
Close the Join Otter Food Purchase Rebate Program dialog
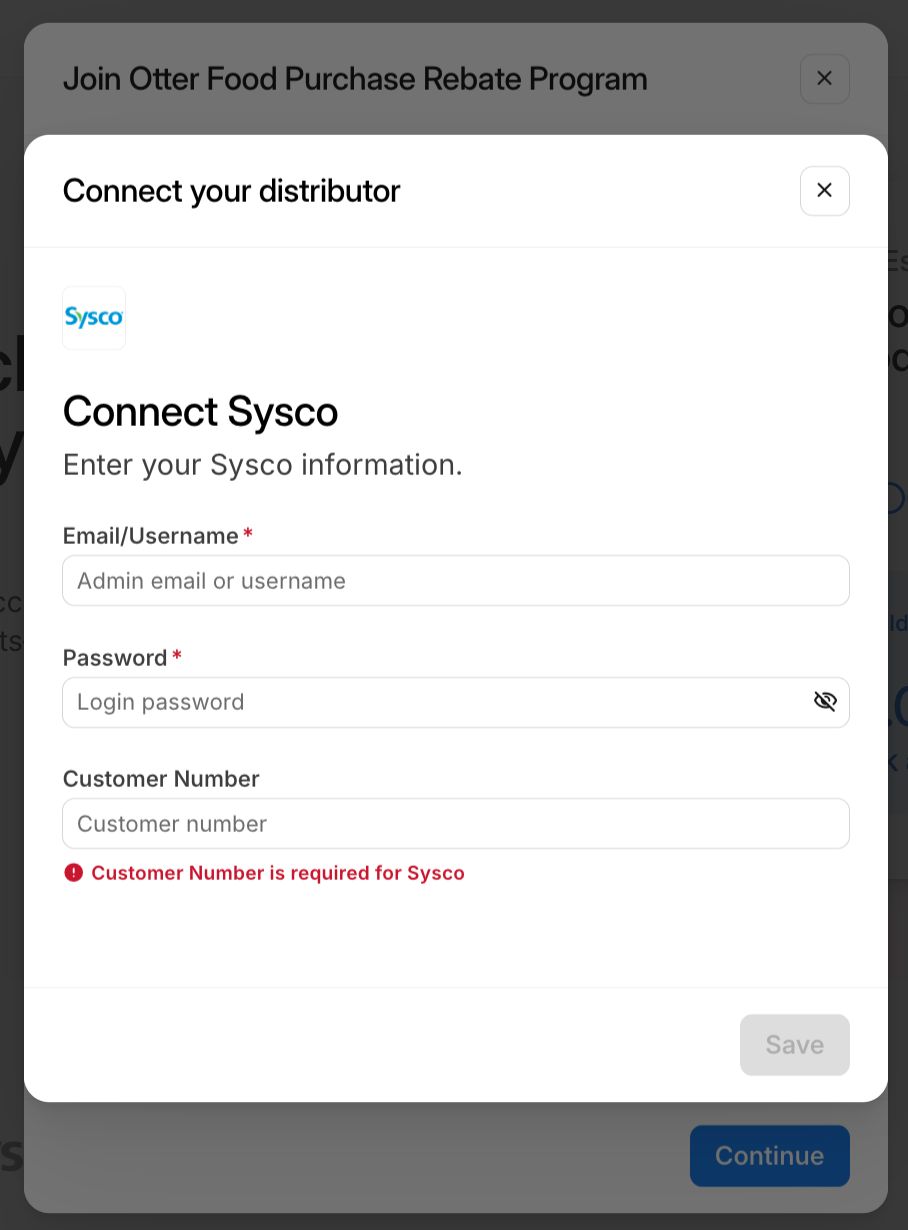(824, 79)
